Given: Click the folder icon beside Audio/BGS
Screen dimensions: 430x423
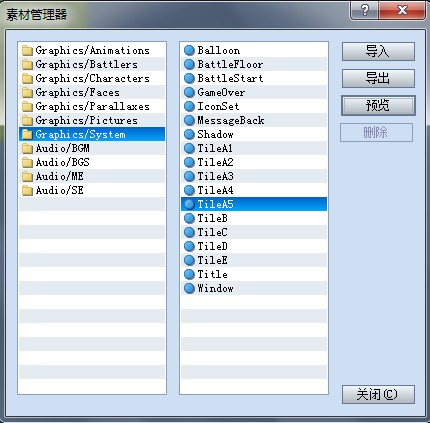Looking at the screenshot, I should 27,162.
